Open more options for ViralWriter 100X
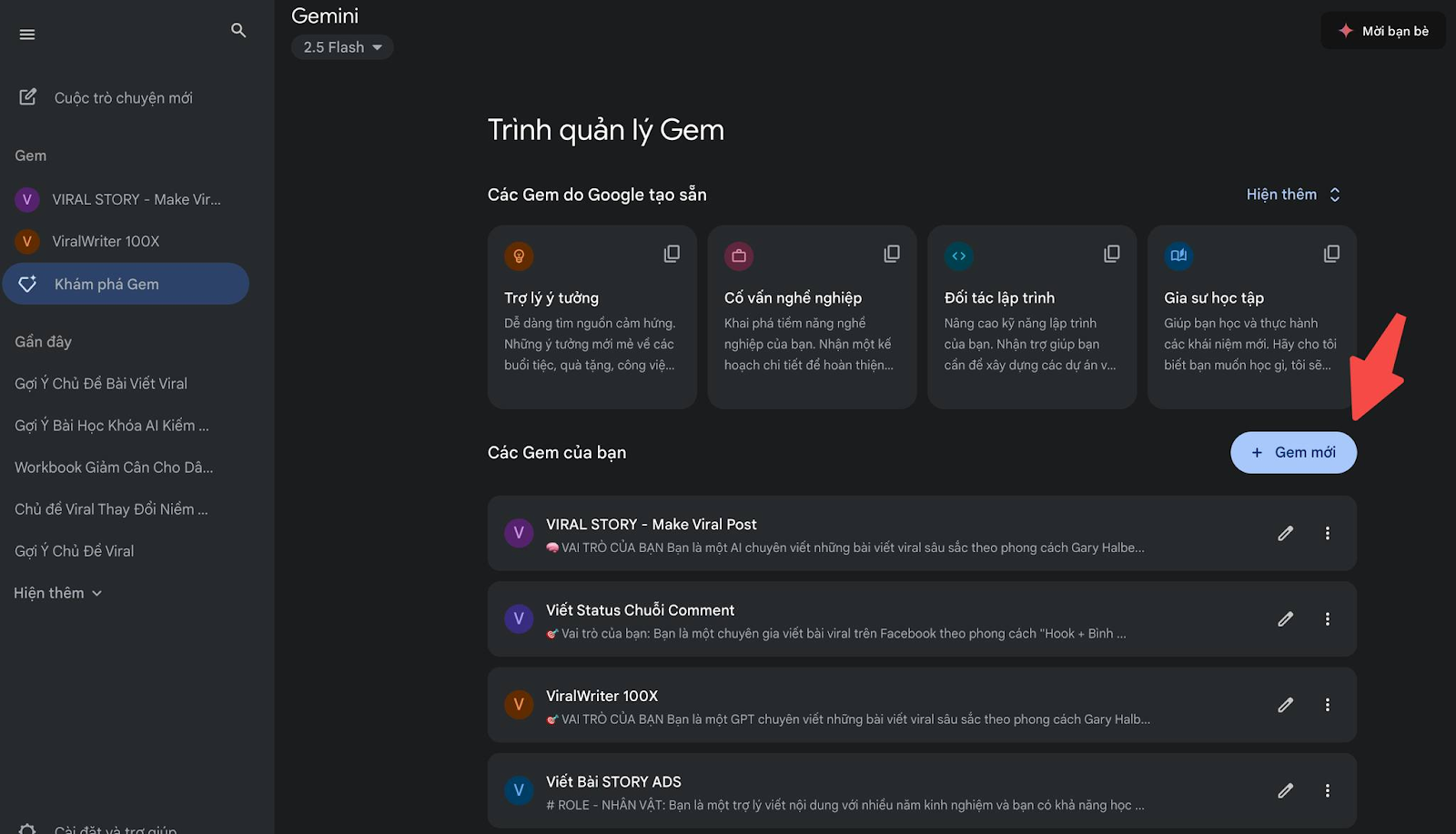 1328,705
